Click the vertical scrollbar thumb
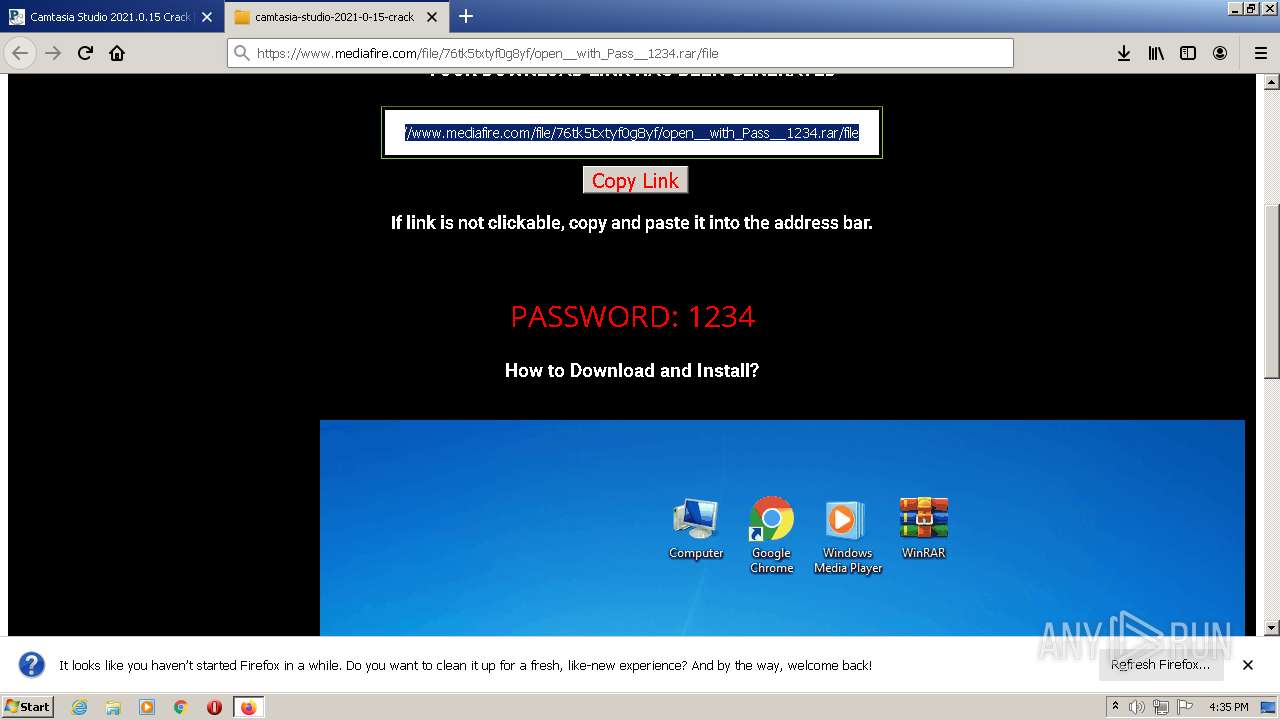Screen dimensions: 1280x720 pyautogui.click(x=1272, y=292)
